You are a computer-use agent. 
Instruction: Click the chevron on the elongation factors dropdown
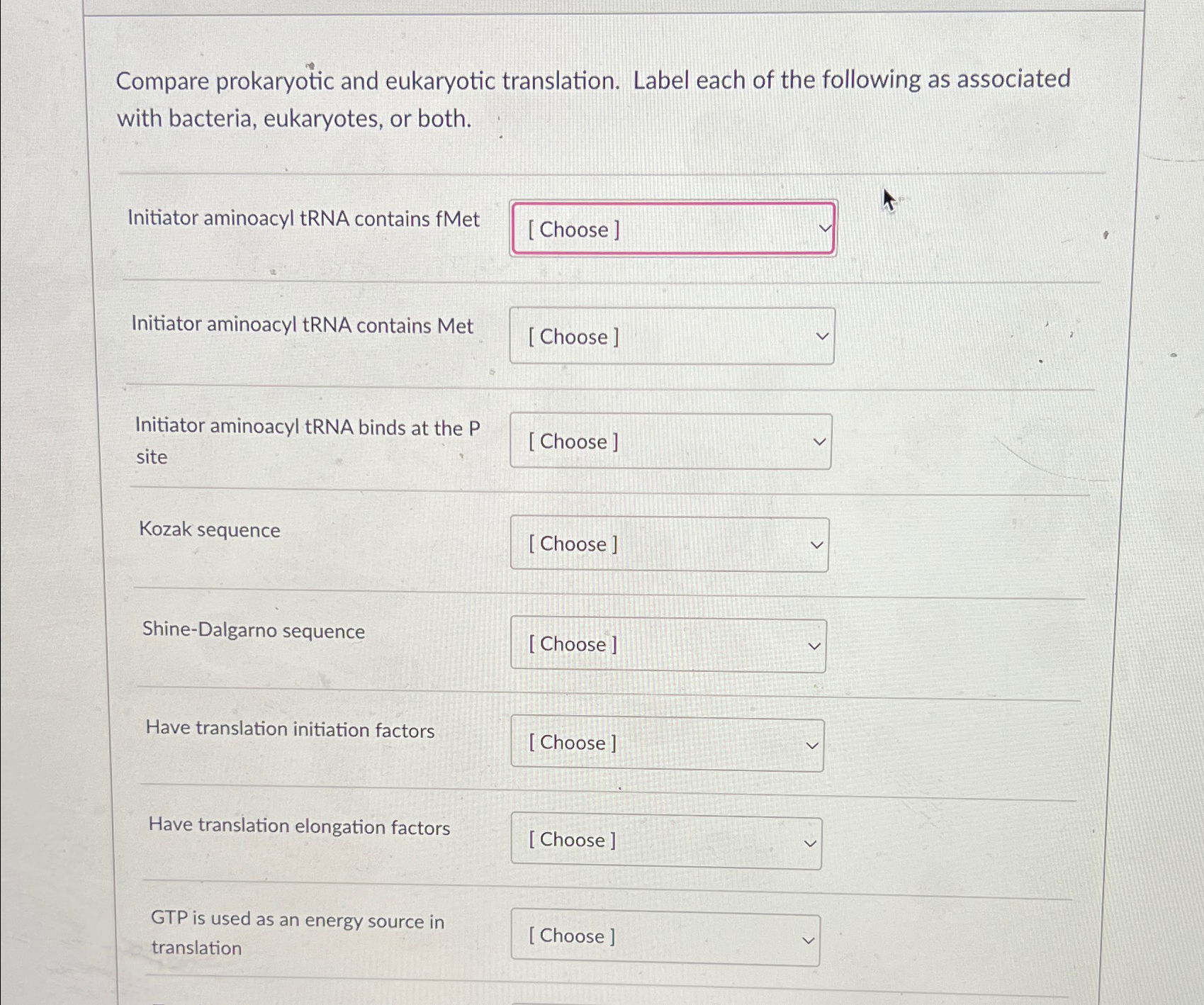coord(810,843)
